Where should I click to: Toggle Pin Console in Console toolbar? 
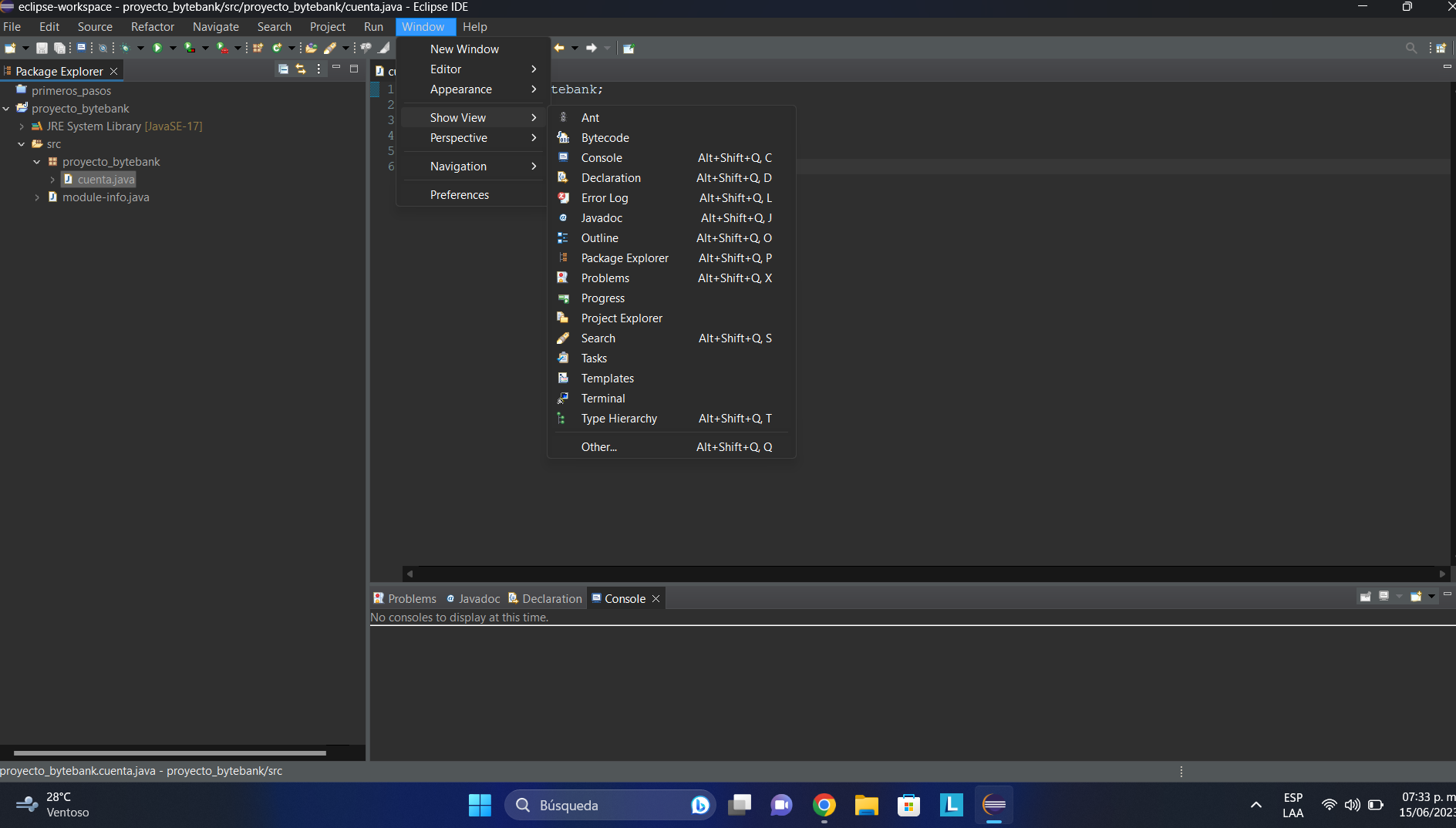[1365, 596]
